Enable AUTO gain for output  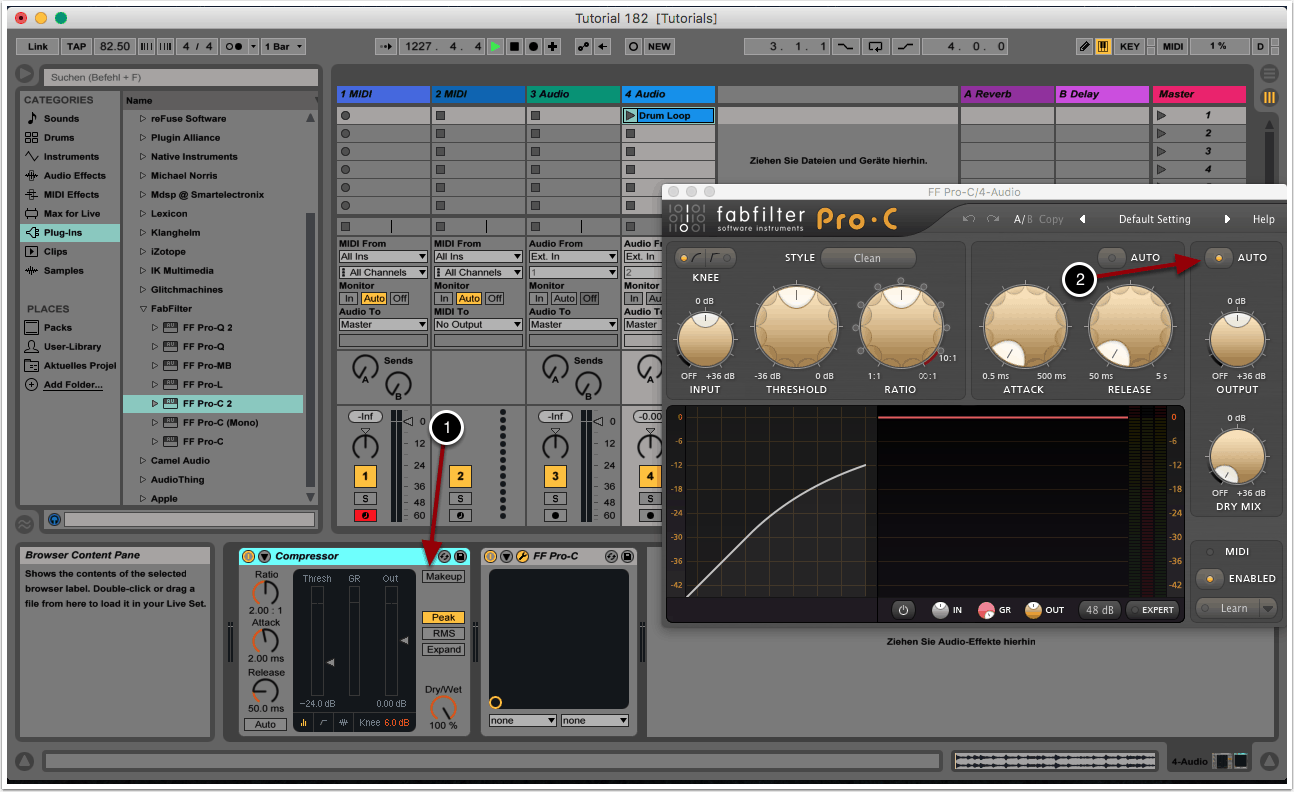tap(1218, 258)
